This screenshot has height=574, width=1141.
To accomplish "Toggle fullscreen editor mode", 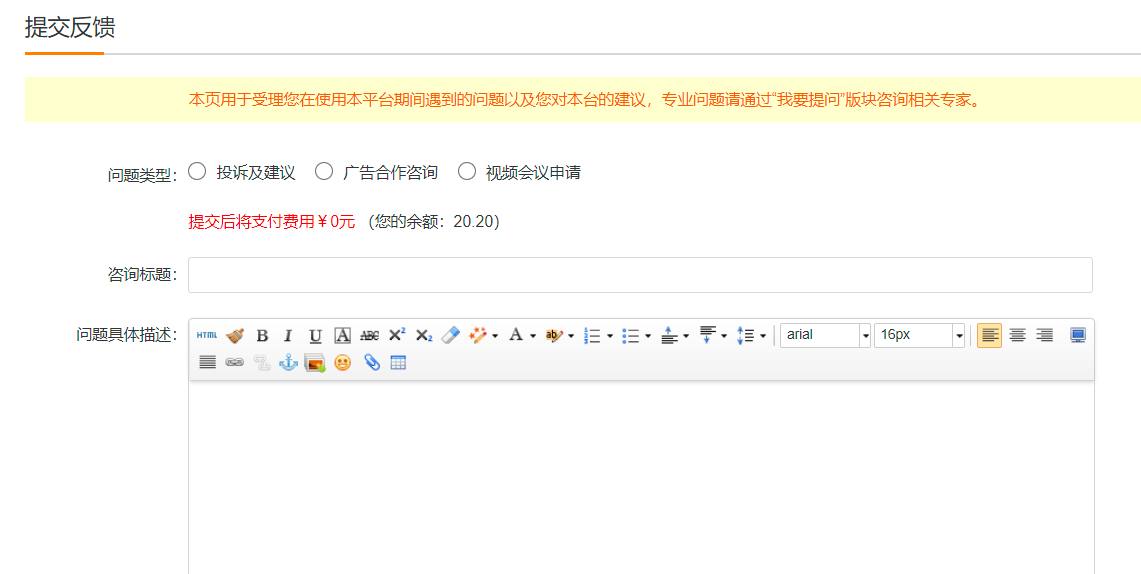I will (1078, 336).
